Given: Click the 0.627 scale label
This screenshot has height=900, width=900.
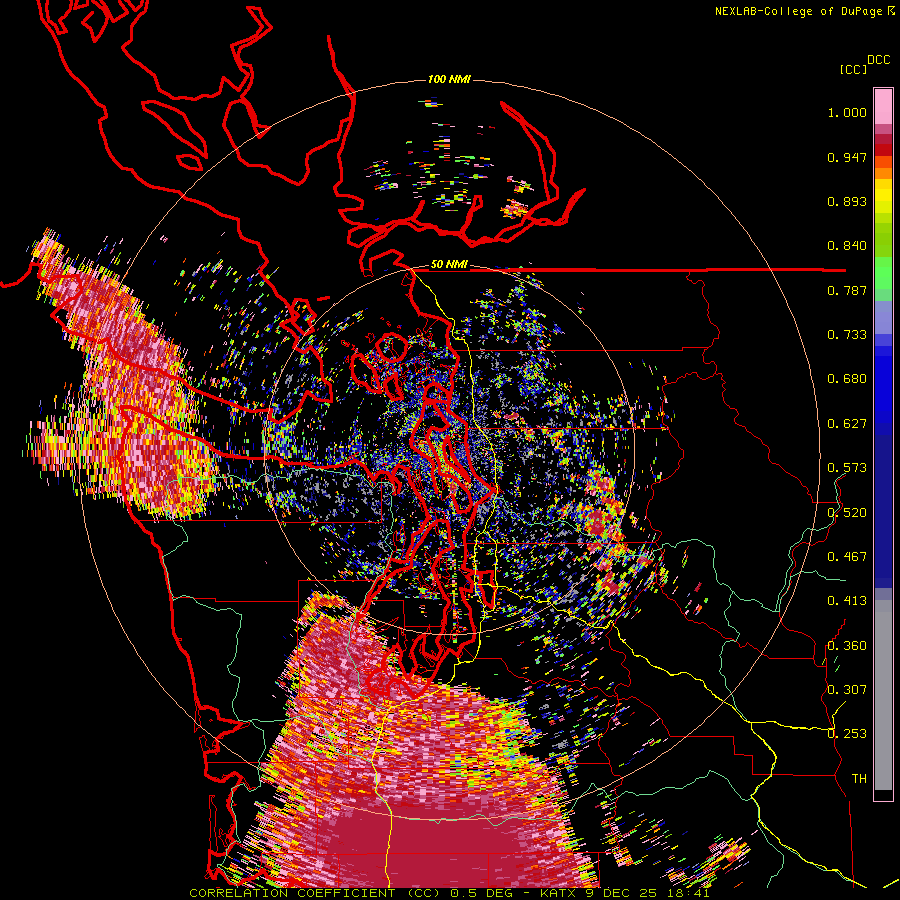Looking at the screenshot, I should 847,424.
